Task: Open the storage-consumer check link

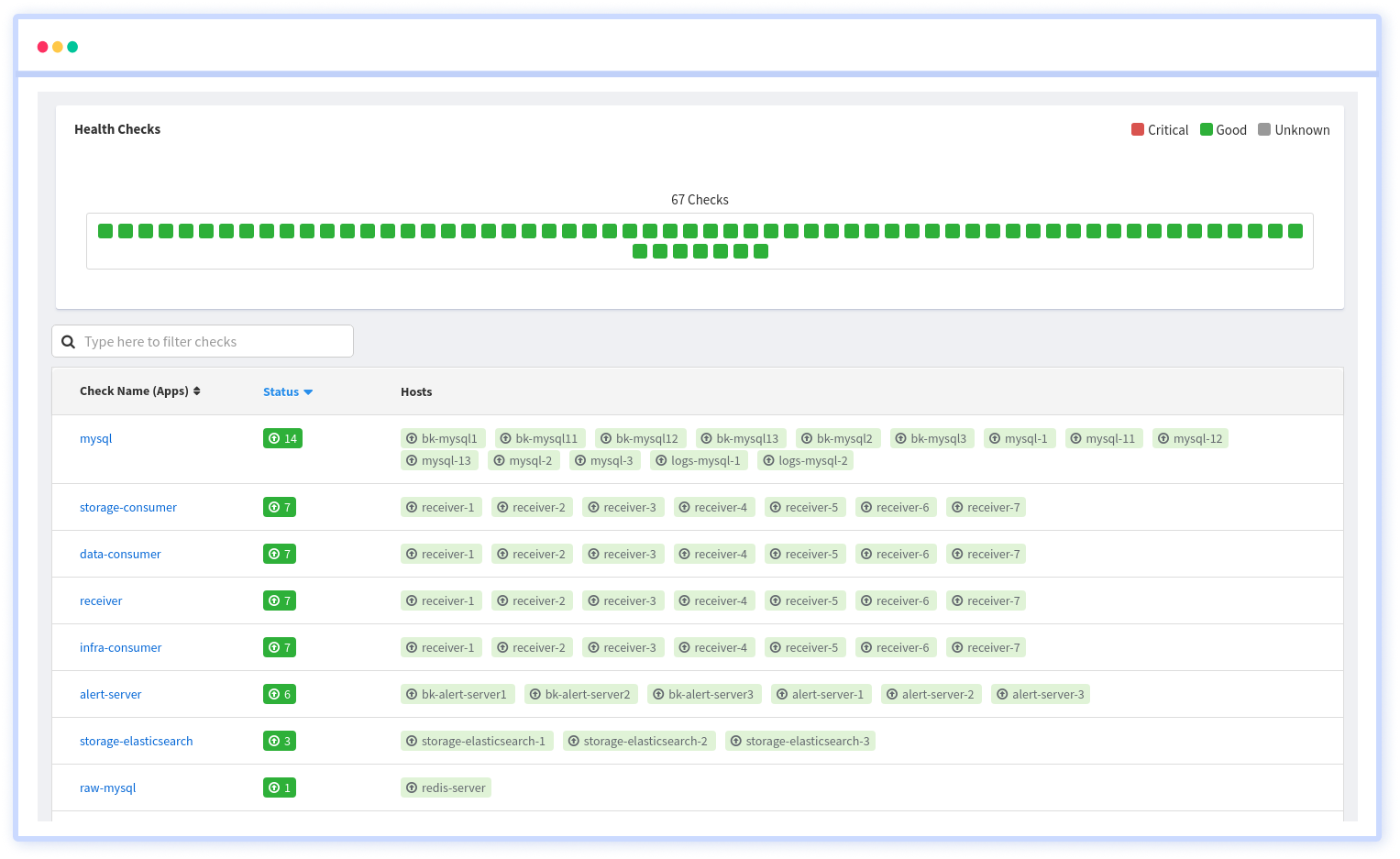Action: tap(128, 508)
